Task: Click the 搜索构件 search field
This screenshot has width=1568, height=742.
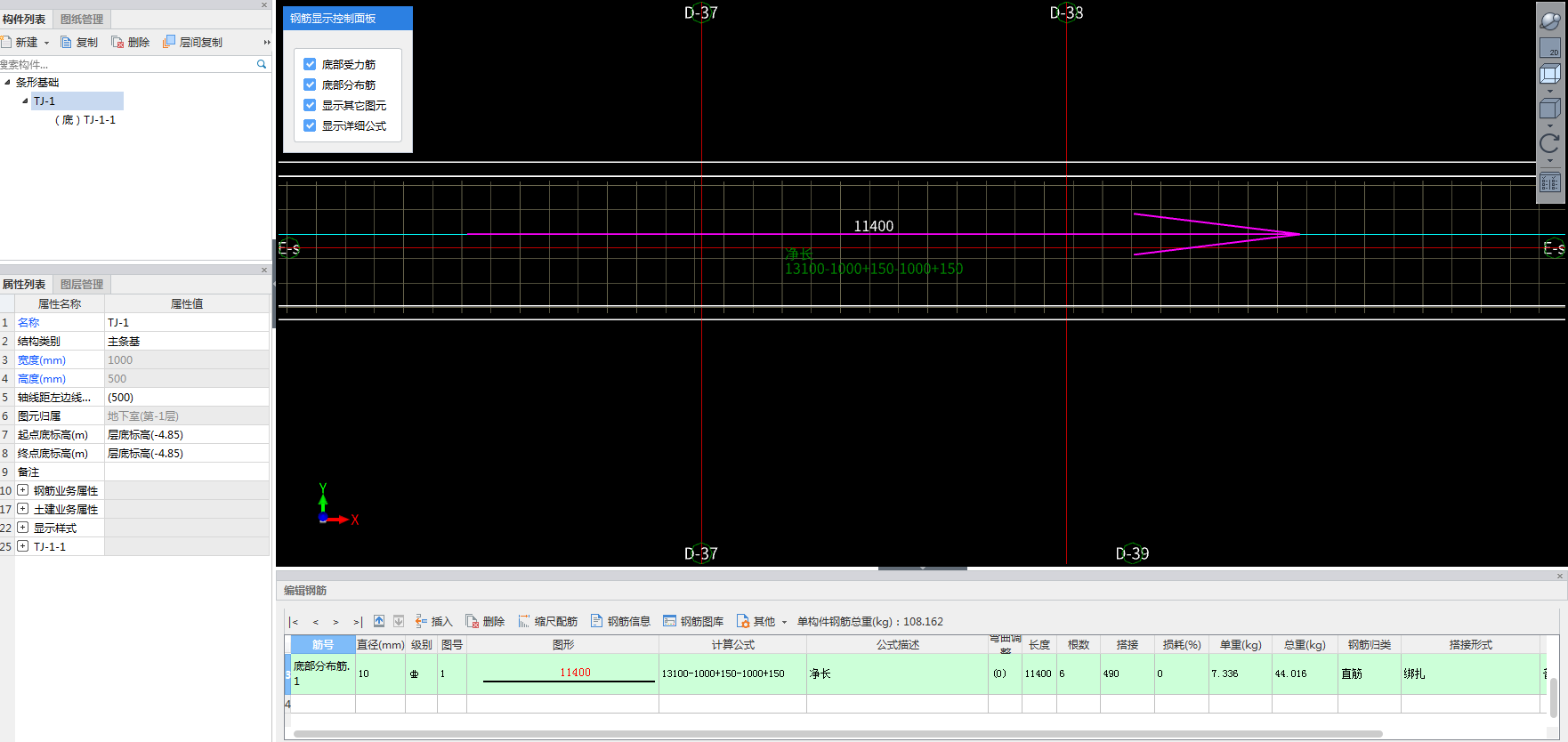Action: pos(126,64)
